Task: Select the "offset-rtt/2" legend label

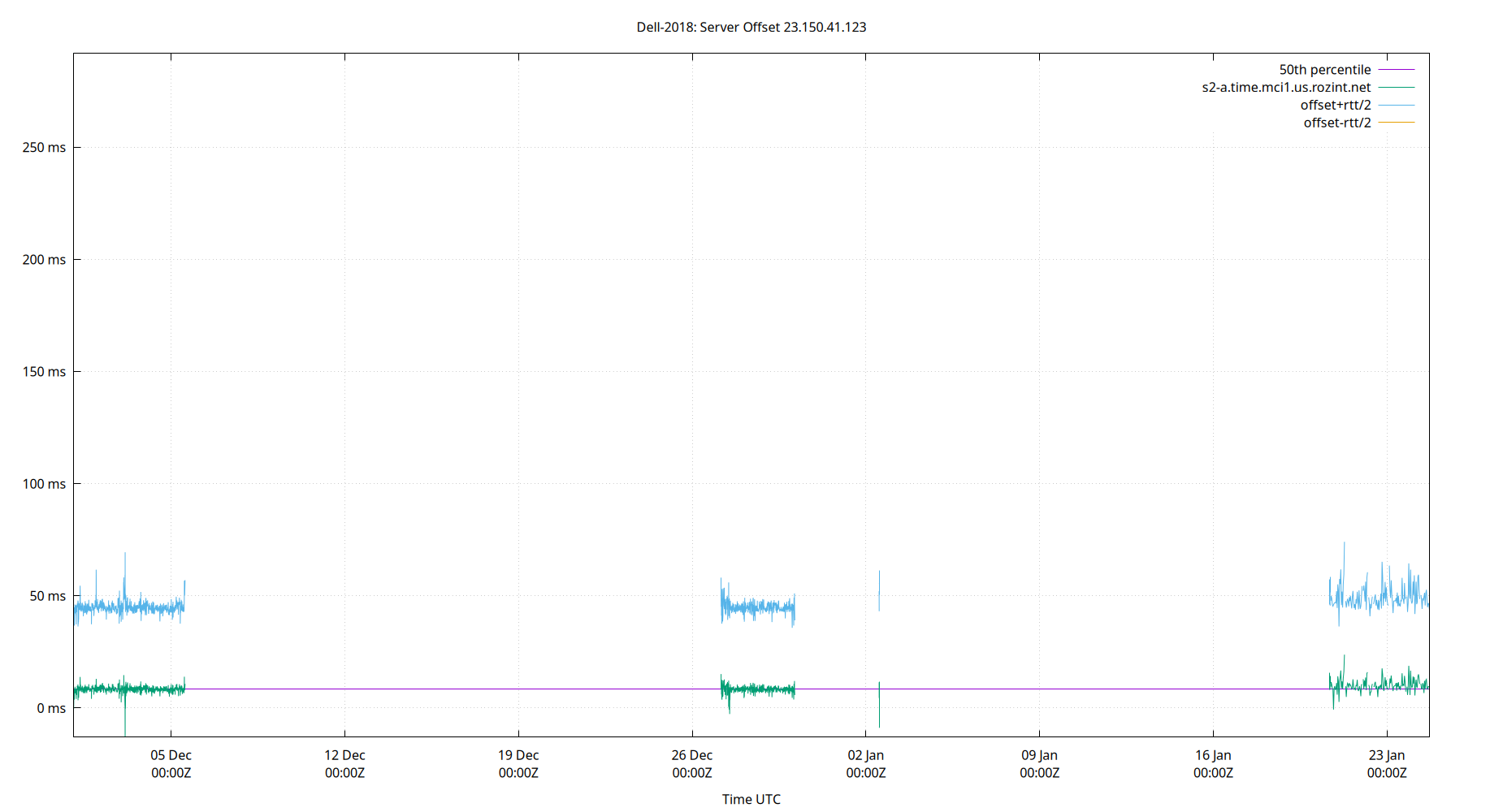Action: tap(1336, 123)
